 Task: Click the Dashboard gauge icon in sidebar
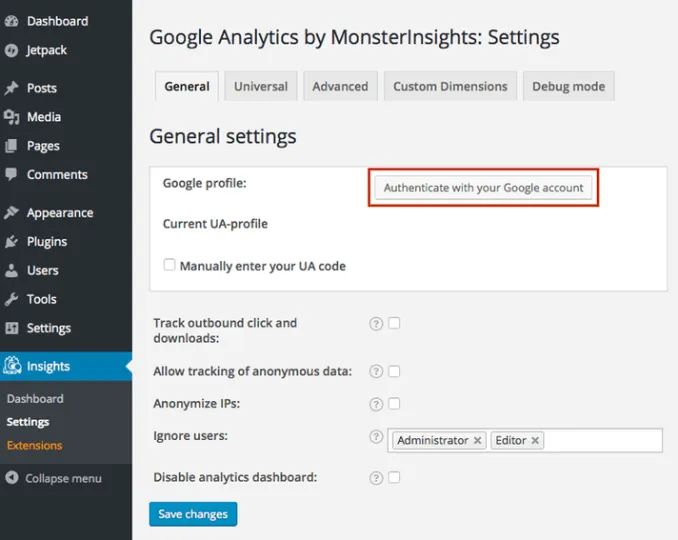point(12,21)
